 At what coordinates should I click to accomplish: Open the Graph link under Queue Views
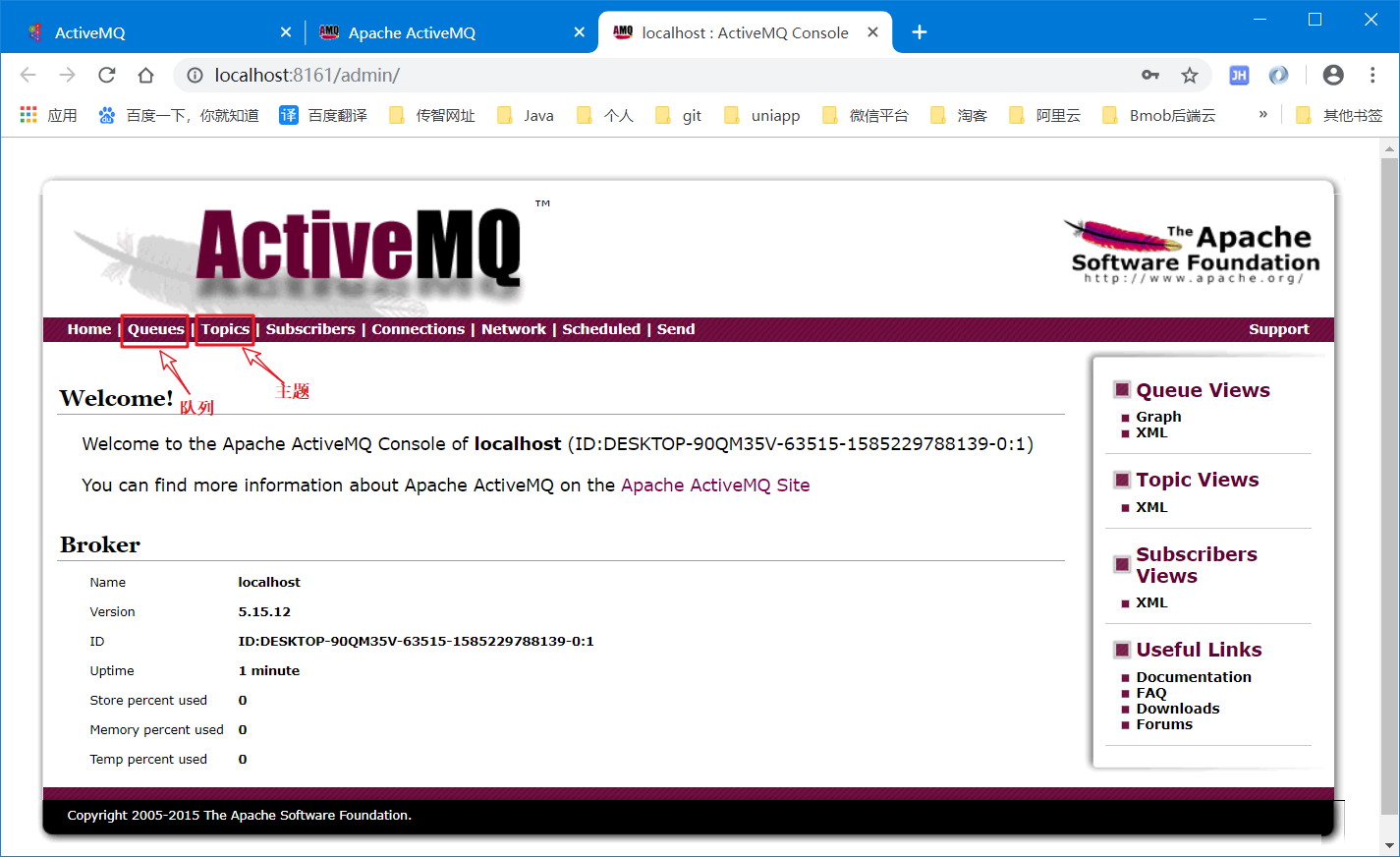pos(1158,416)
